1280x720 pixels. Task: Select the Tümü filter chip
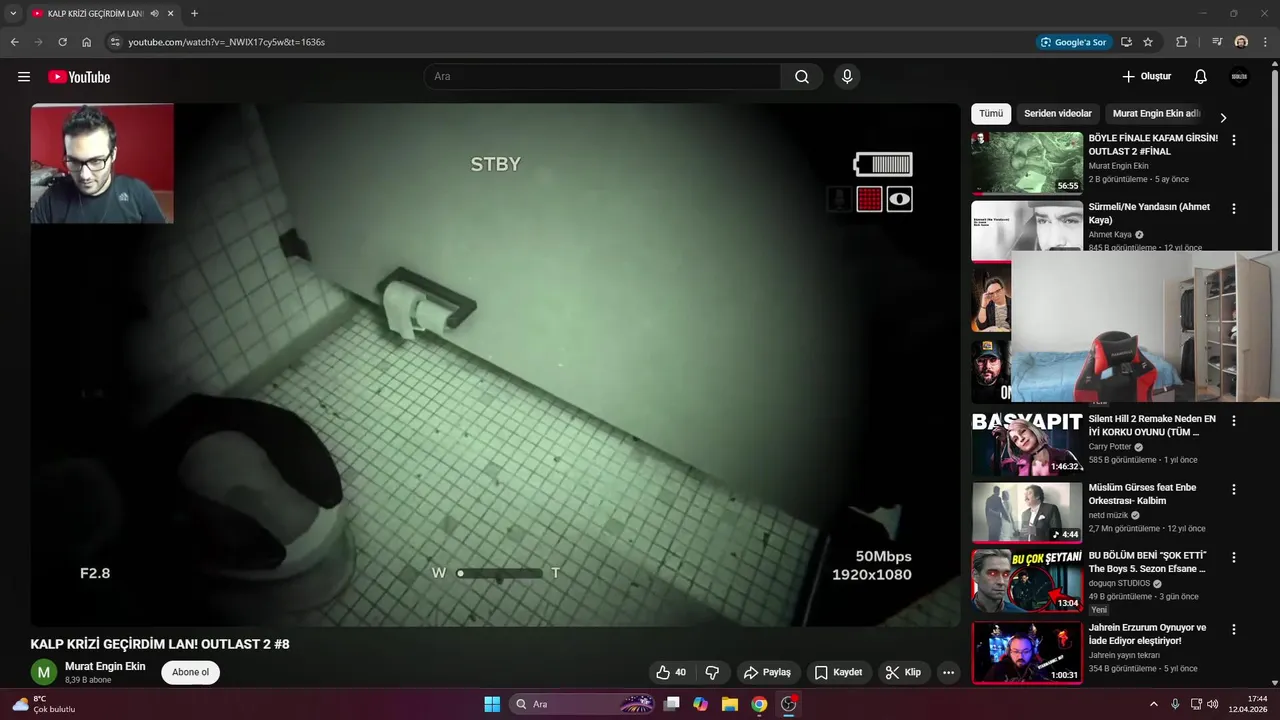pyautogui.click(x=991, y=114)
